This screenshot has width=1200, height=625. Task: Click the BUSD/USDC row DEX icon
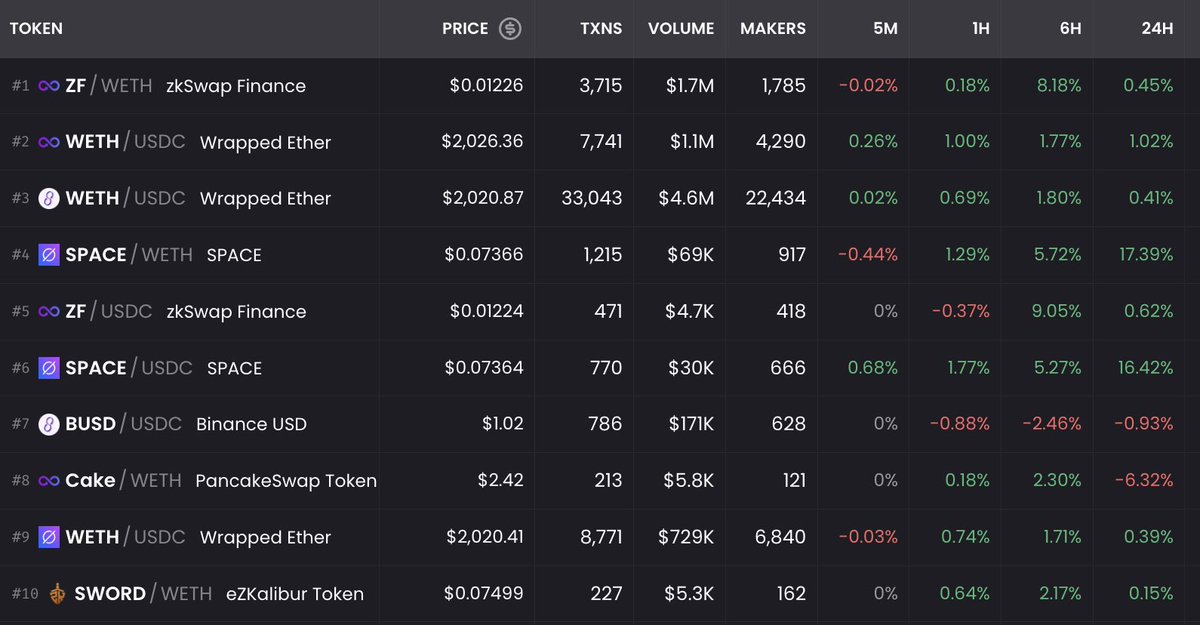click(49, 424)
